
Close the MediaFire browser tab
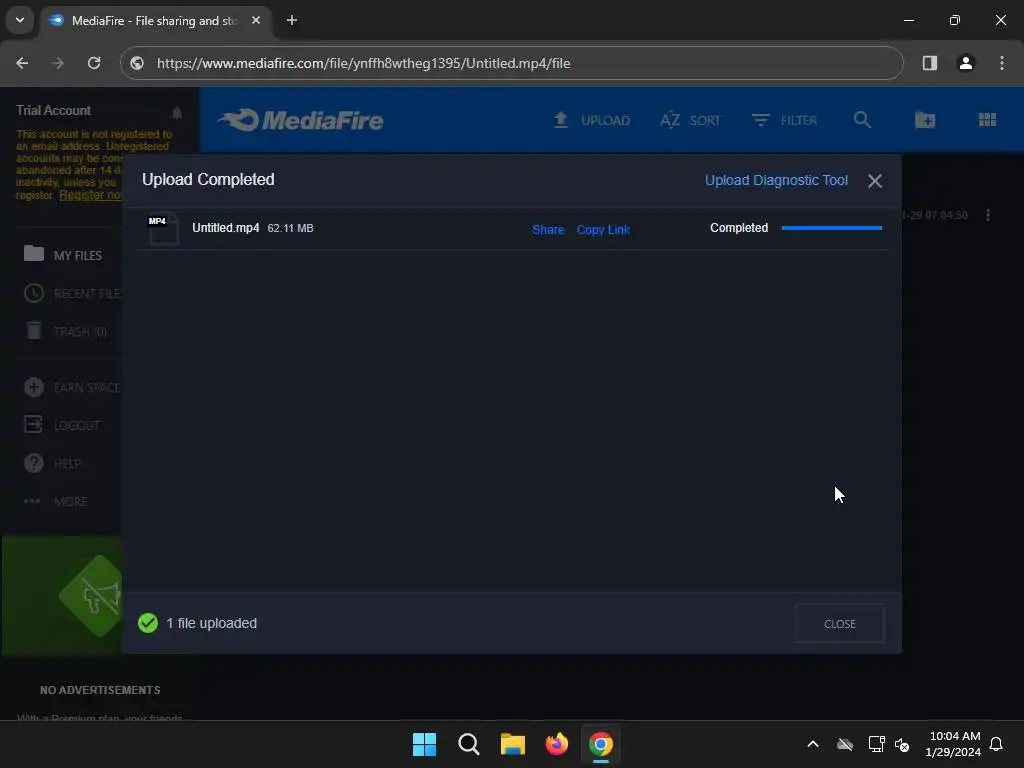[256, 20]
